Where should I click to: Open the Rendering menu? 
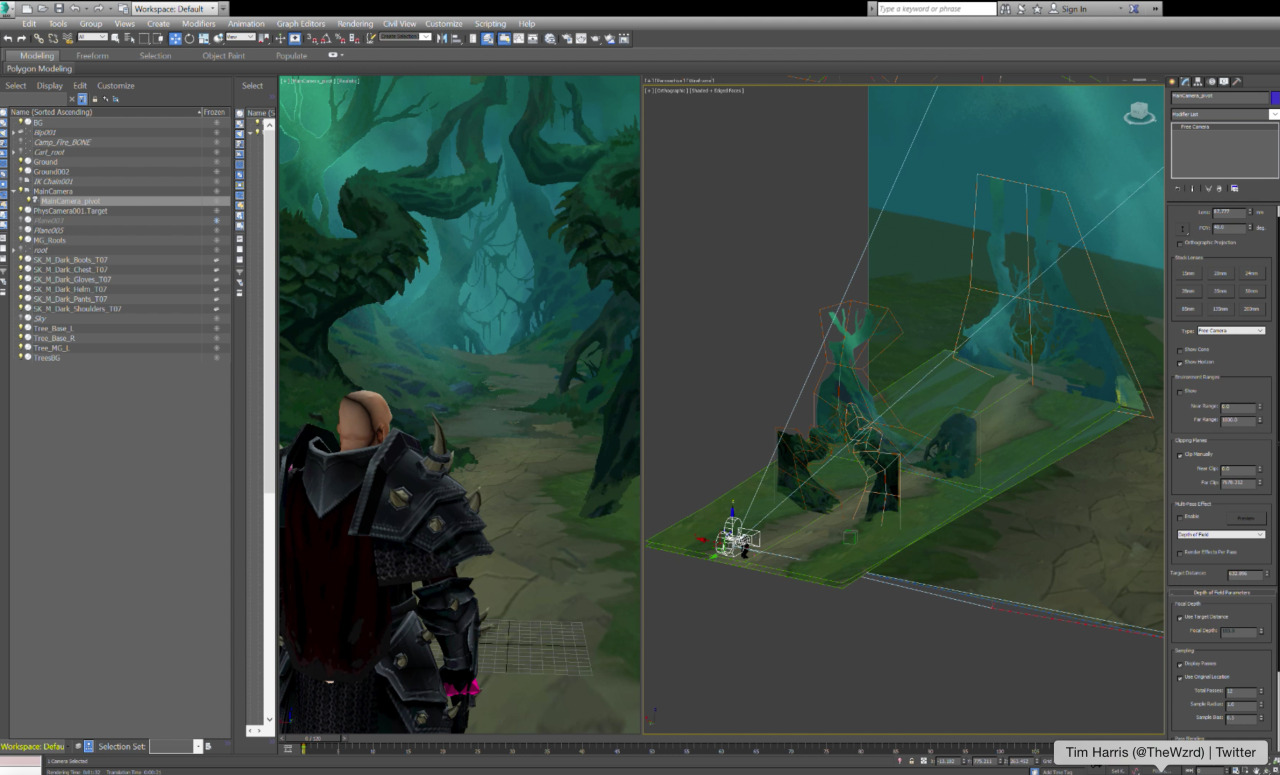[353, 23]
